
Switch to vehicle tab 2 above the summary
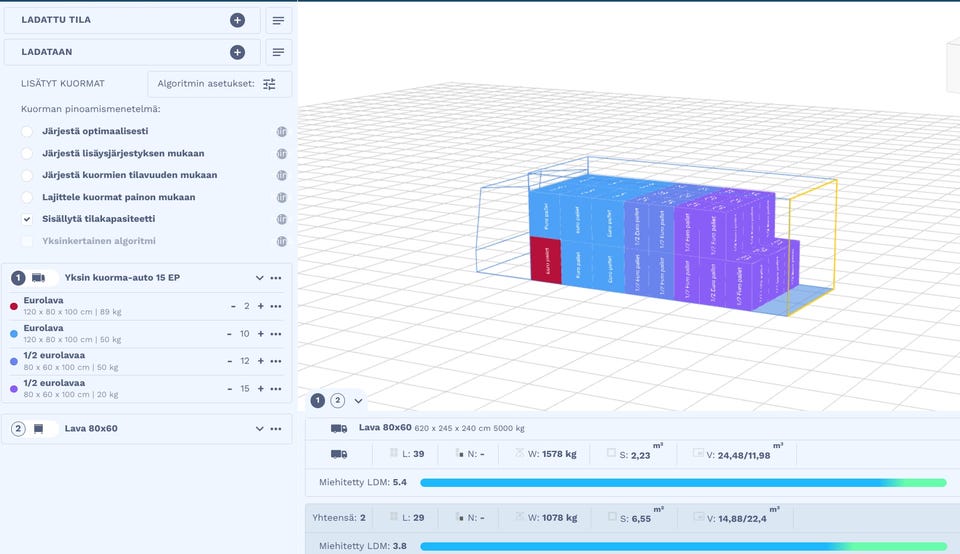338,401
